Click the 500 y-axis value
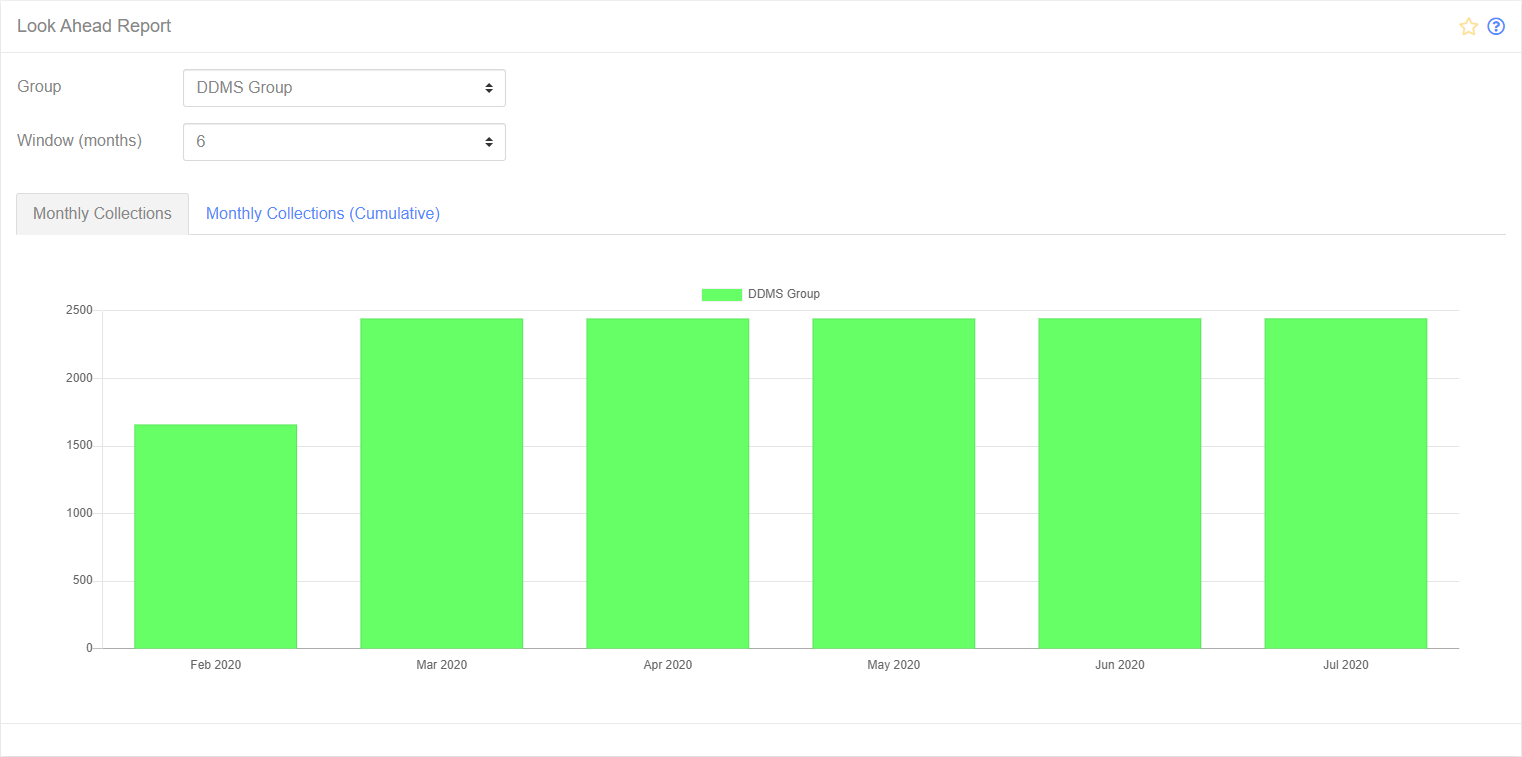This screenshot has width=1522, height=757. pyautogui.click(x=83, y=581)
